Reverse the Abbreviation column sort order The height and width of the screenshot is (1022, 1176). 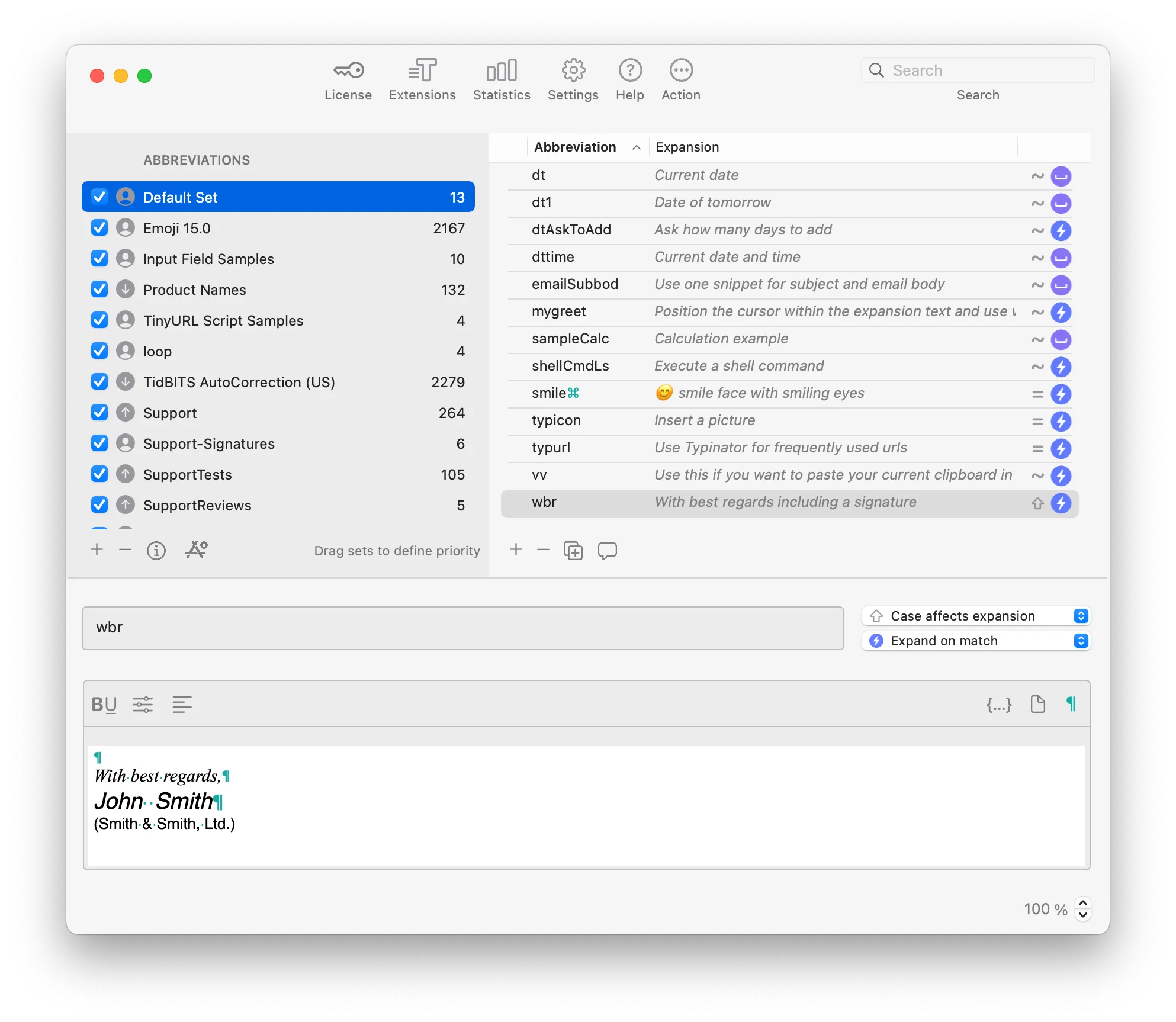coord(636,147)
